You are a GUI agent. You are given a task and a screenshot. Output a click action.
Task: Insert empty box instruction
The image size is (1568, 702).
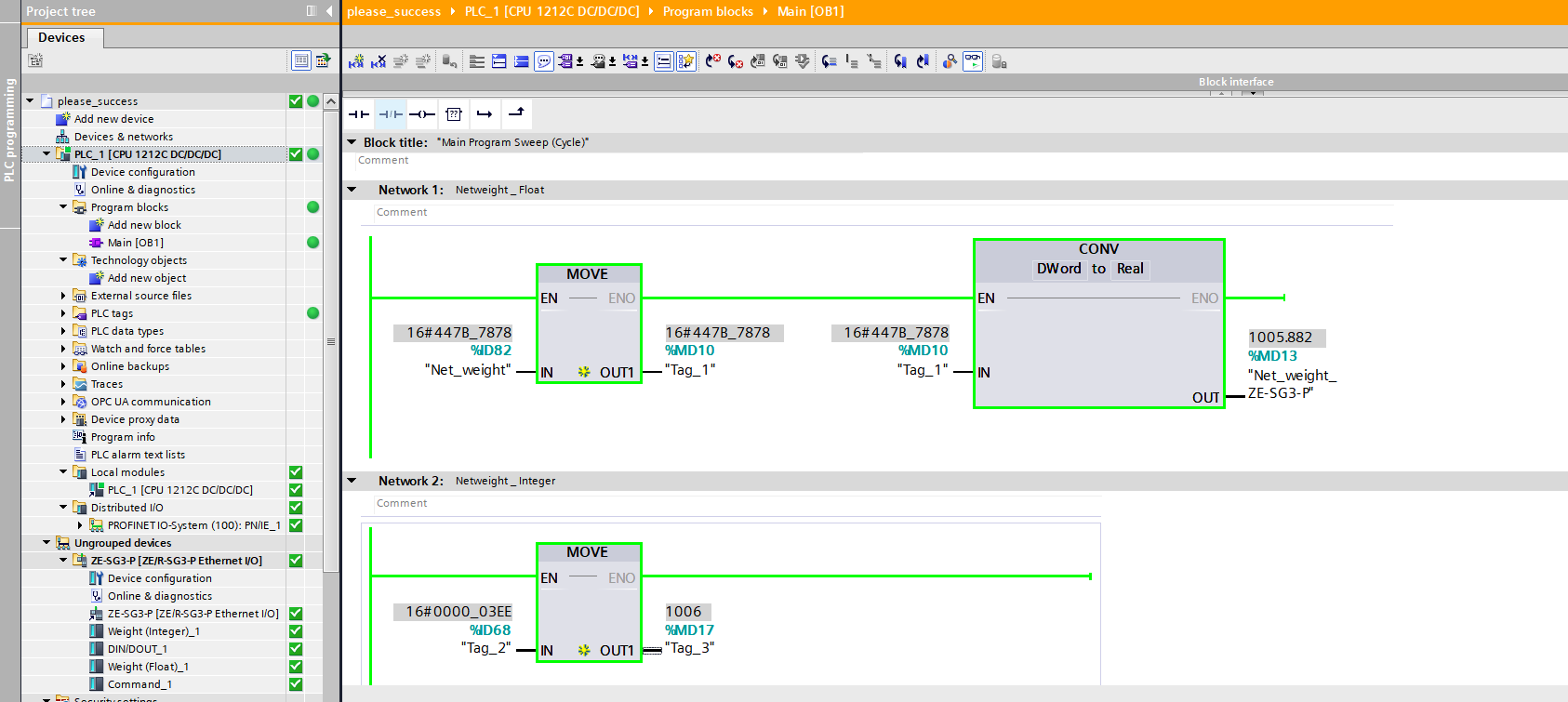click(x=454, y=113)
